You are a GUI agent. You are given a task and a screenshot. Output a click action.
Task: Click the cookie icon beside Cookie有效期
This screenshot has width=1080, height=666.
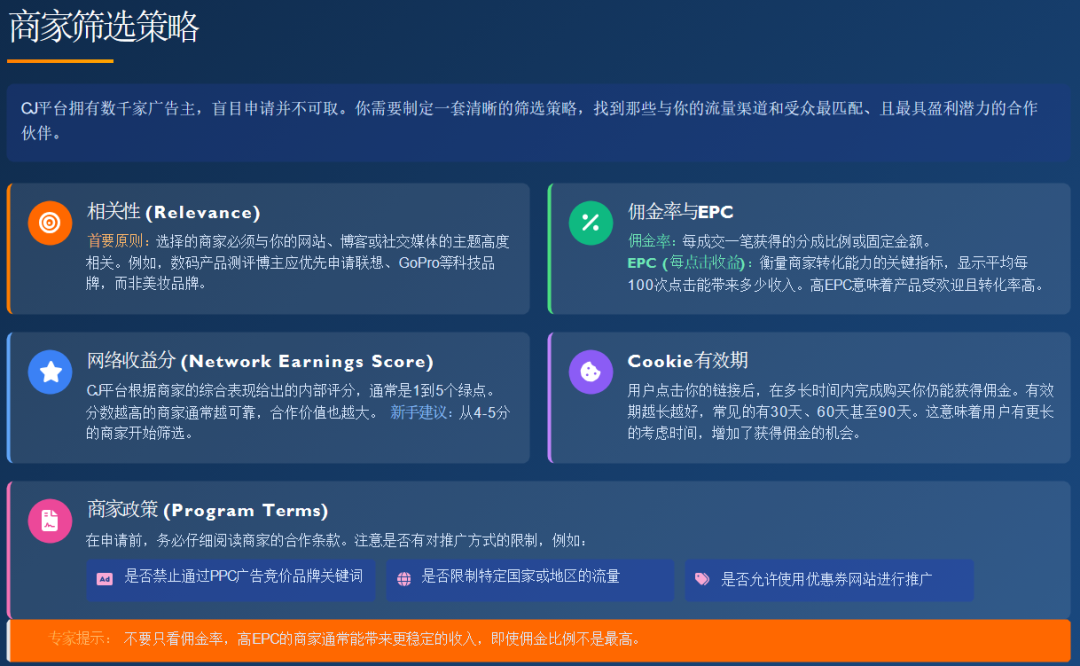(x=591, y=371)
